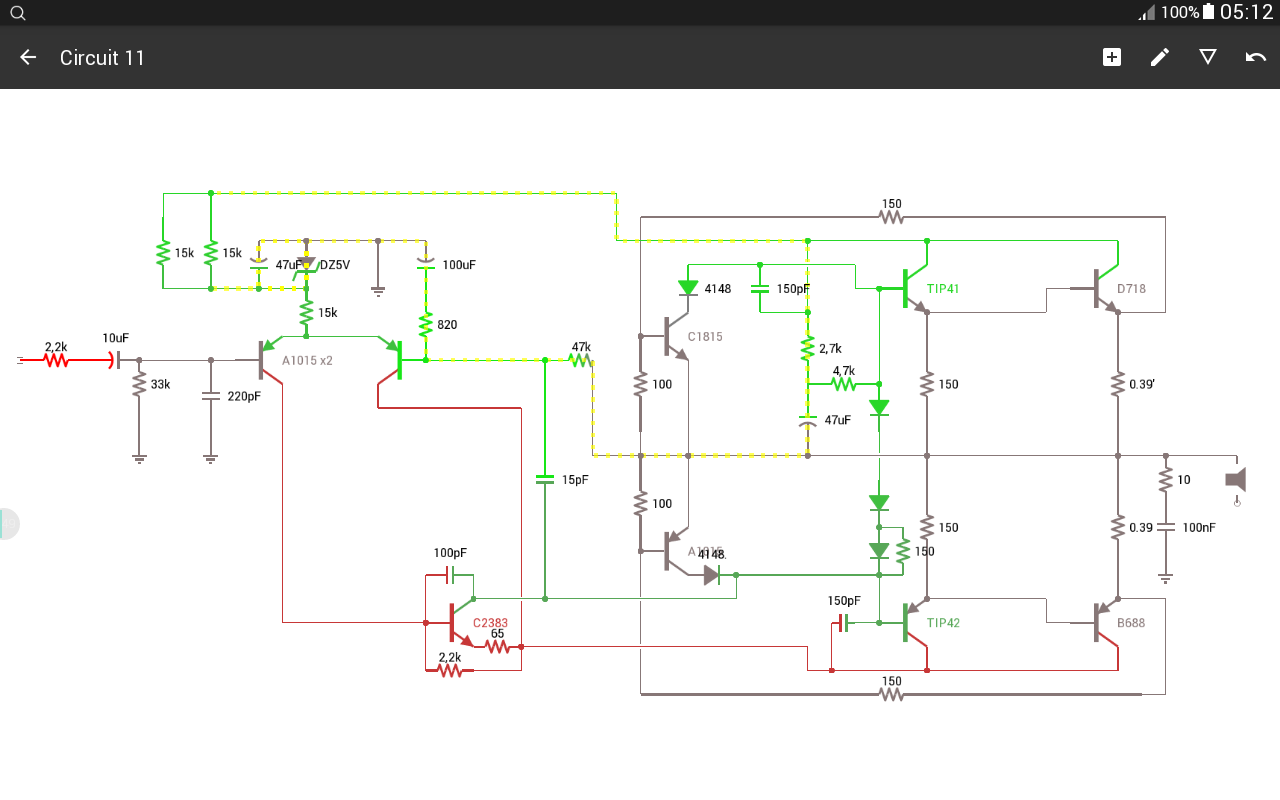The image size is (1280, 800).
Task: Select the 10uF input capacitor
Action: [x=115, y=359]
